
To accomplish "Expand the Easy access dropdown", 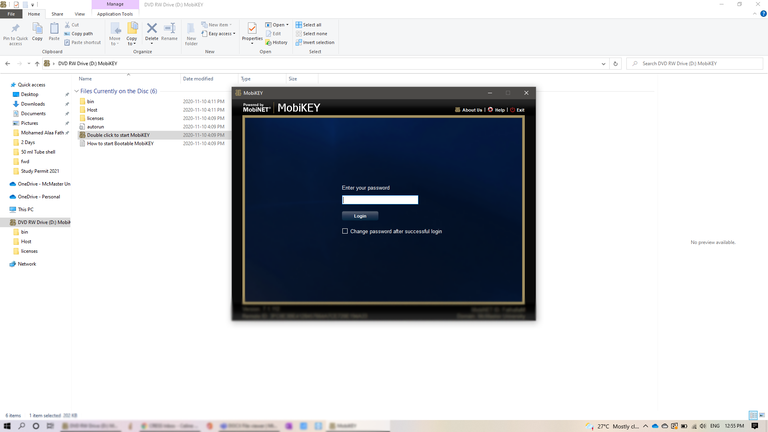I will pos(221,33).
